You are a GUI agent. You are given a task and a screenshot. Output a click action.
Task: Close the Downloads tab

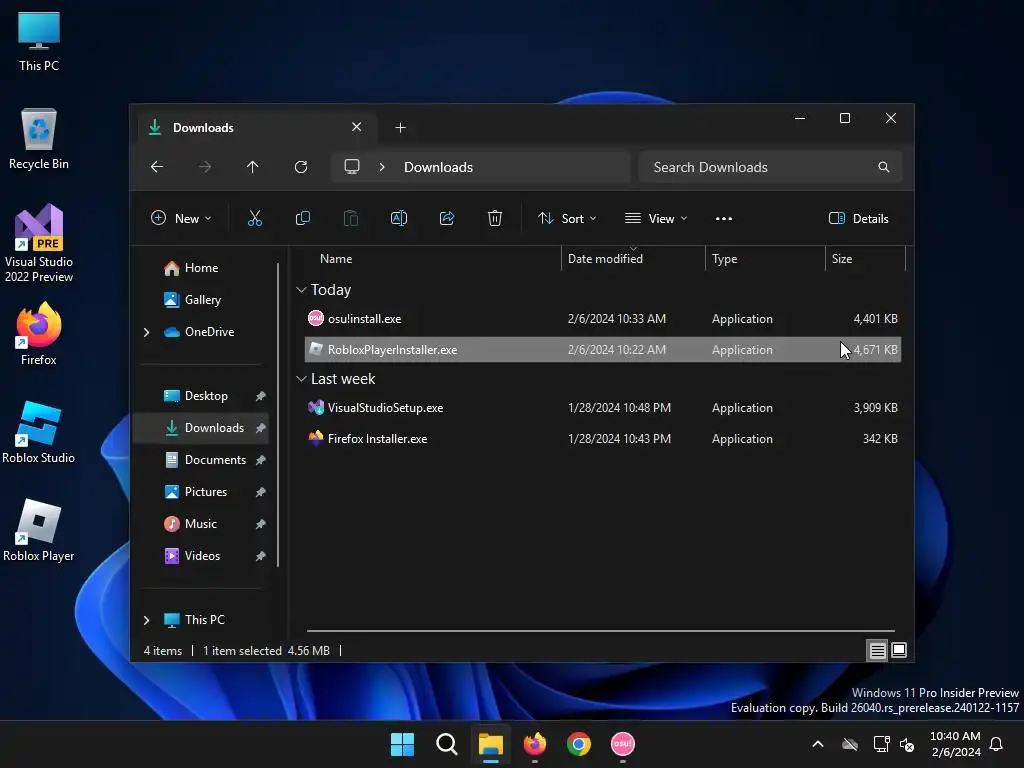click(357, 127)
